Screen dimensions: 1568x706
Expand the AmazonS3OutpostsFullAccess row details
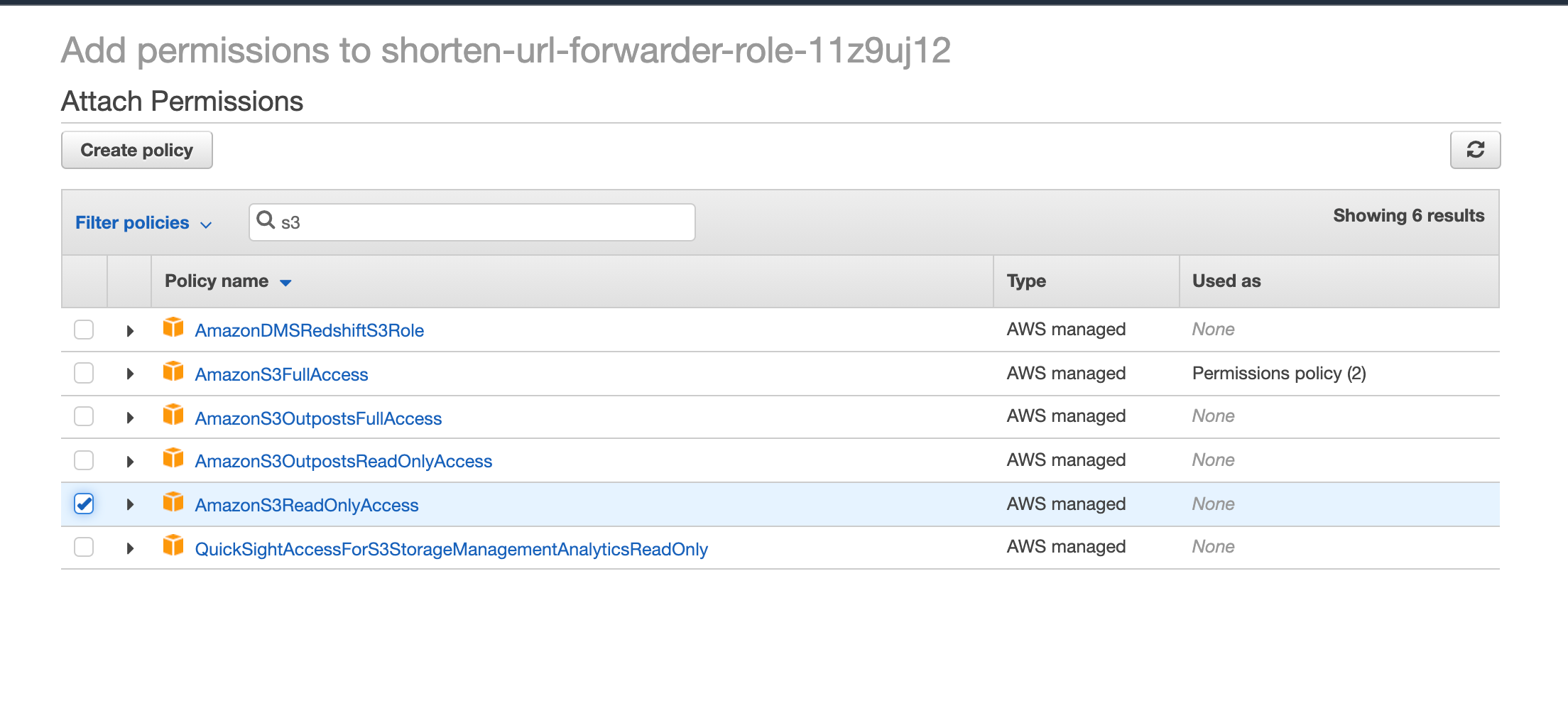tap(130, 418)
